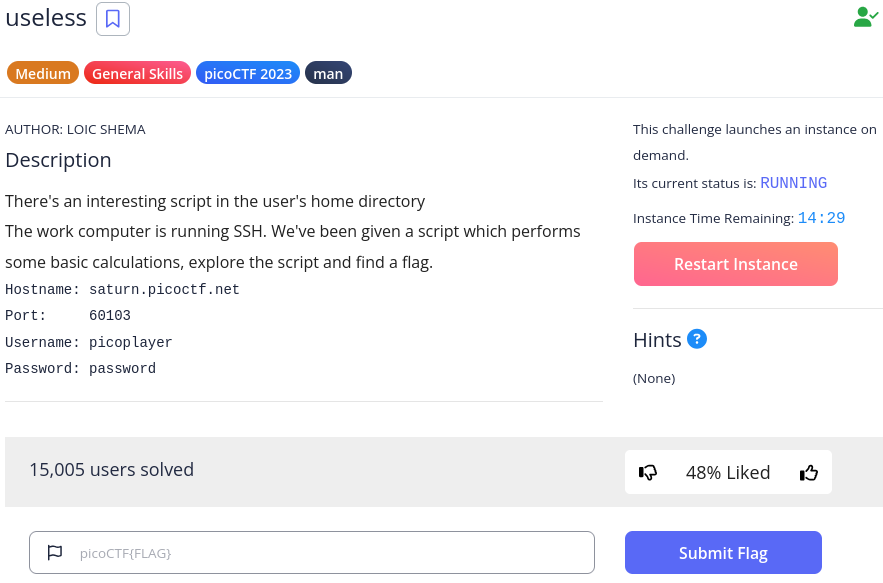Submit the entered flag
883x583 pixels.
[x=723, y=553]
